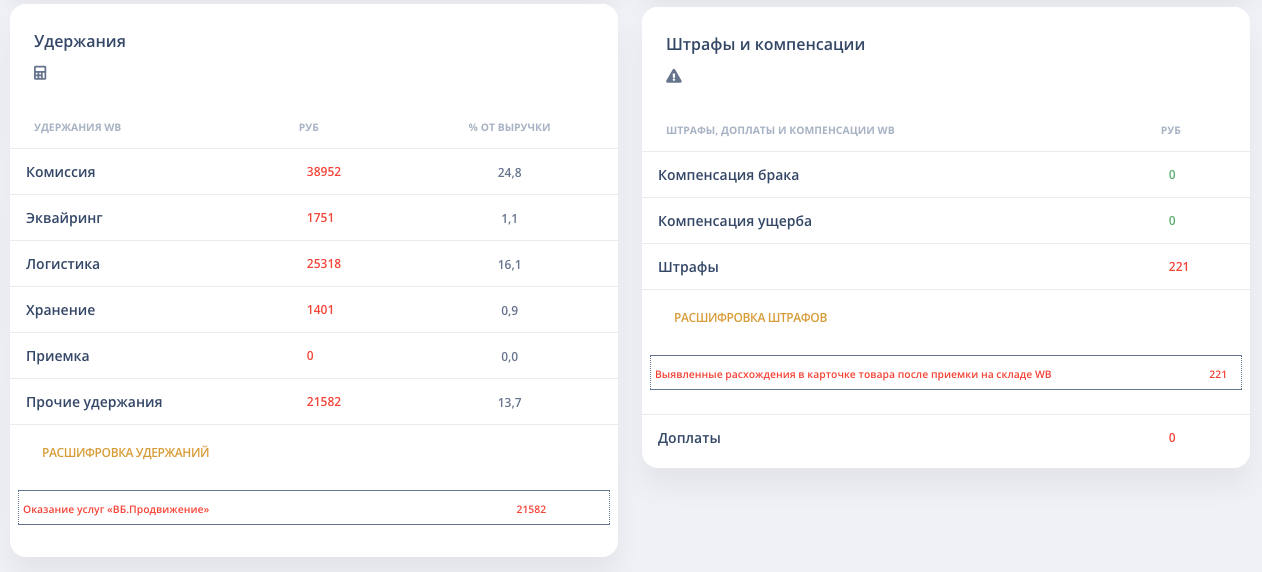
Task: Click the calculator icon under Удержания
Action: (40, 72)
